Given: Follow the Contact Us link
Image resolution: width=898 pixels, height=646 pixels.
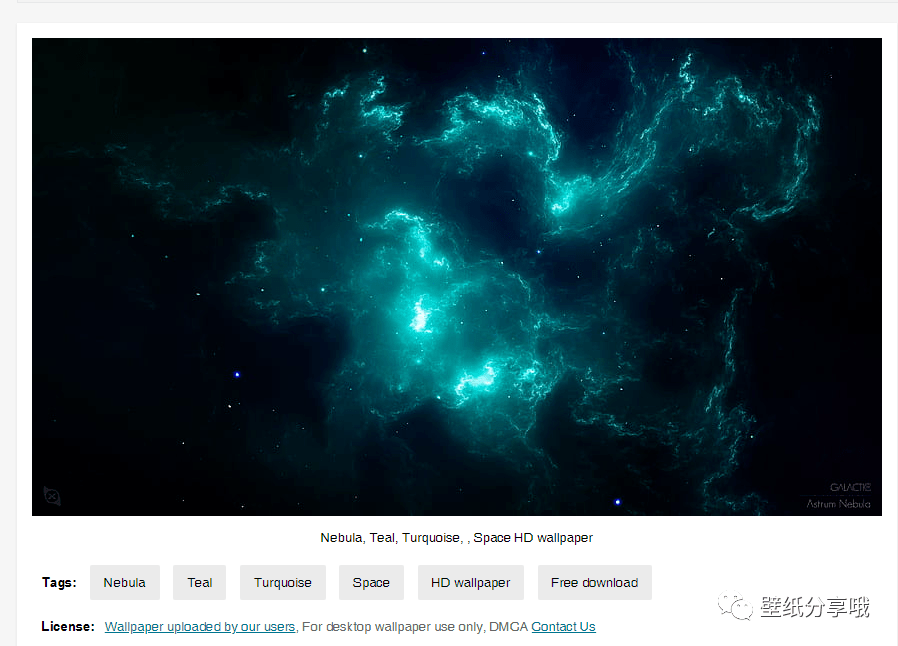Looking at the screenshot, I should [563, 627].
